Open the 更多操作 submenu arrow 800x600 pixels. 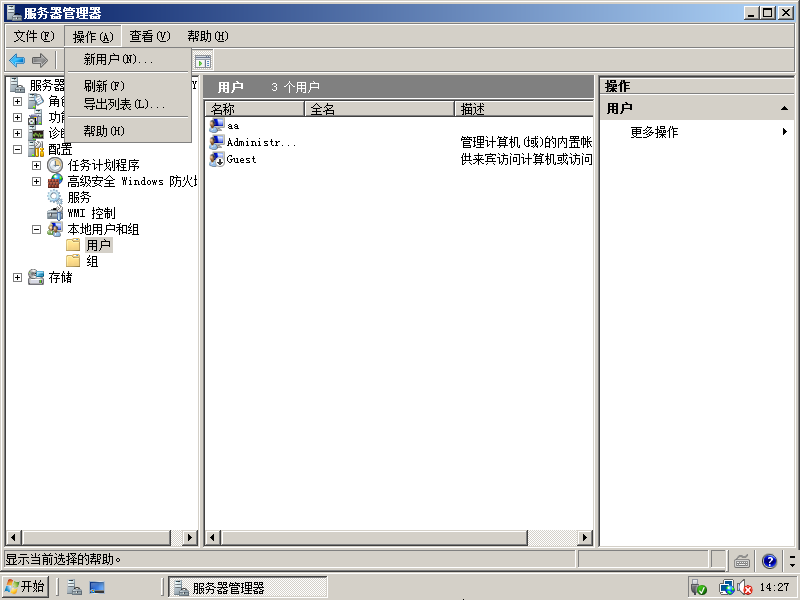point(785,132)
